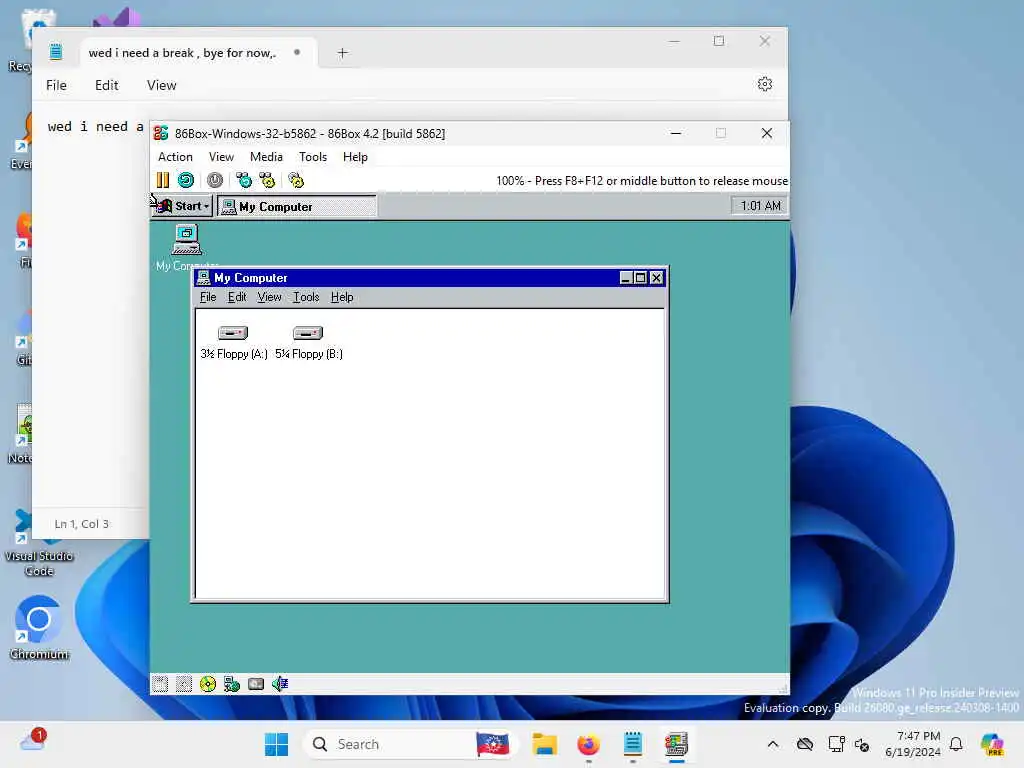Open 86Box Action menu
1024x768 pixels.
point(175,157)
